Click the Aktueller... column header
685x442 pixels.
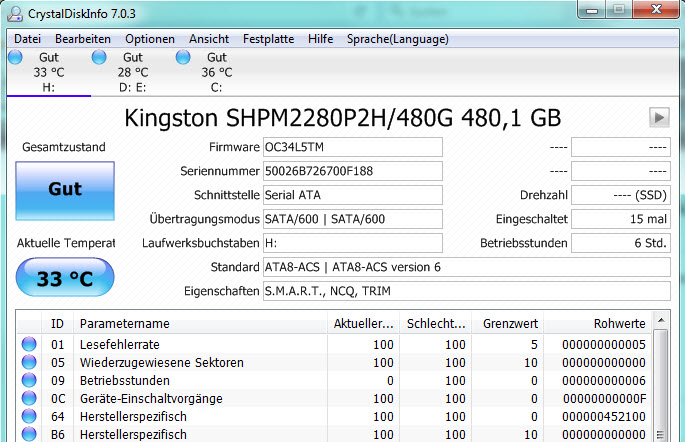coord(363,324)
